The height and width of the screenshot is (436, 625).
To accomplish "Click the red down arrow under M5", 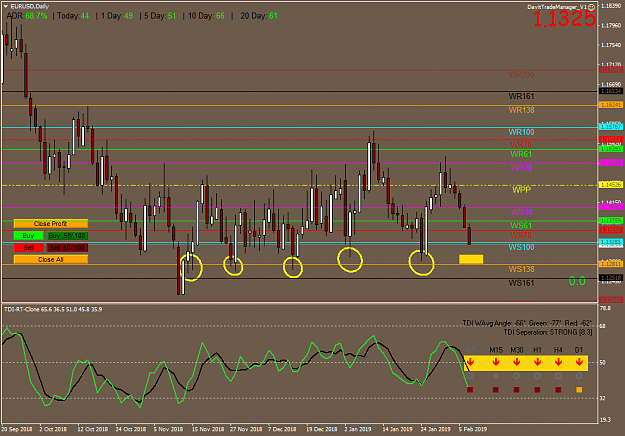I will (470, 362).
